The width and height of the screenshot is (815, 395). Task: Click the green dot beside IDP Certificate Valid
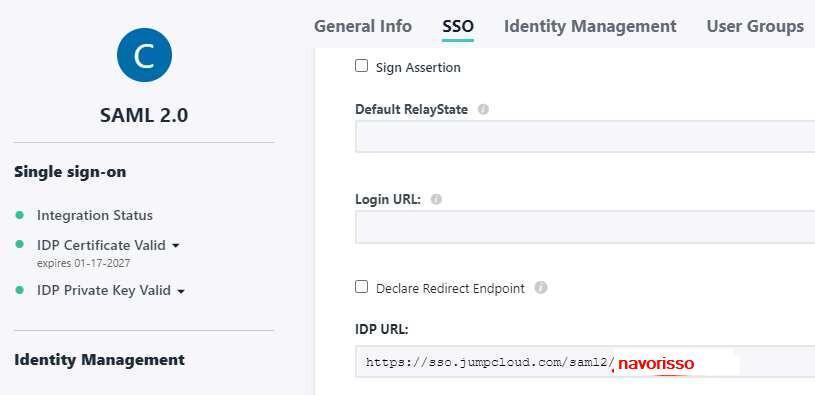(20, 244)
